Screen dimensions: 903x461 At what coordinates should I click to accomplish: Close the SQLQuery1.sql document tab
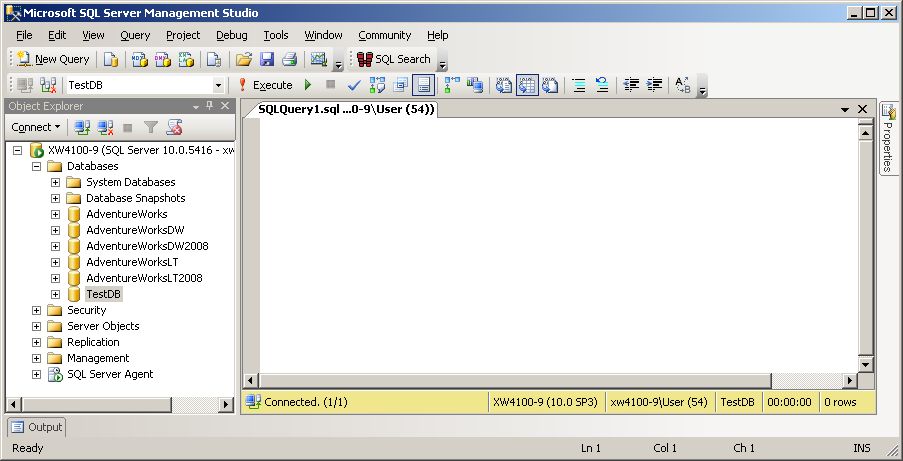862,109
